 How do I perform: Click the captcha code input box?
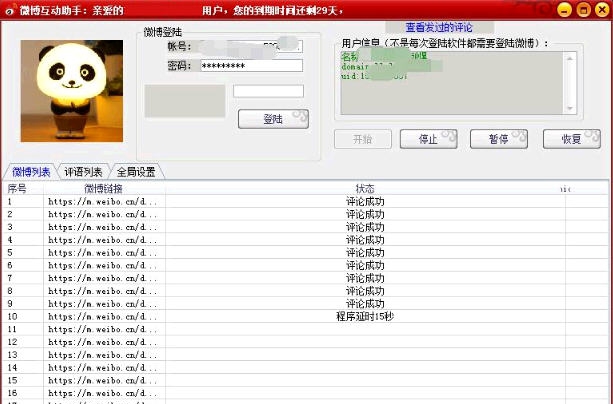[x=268, y=91]
